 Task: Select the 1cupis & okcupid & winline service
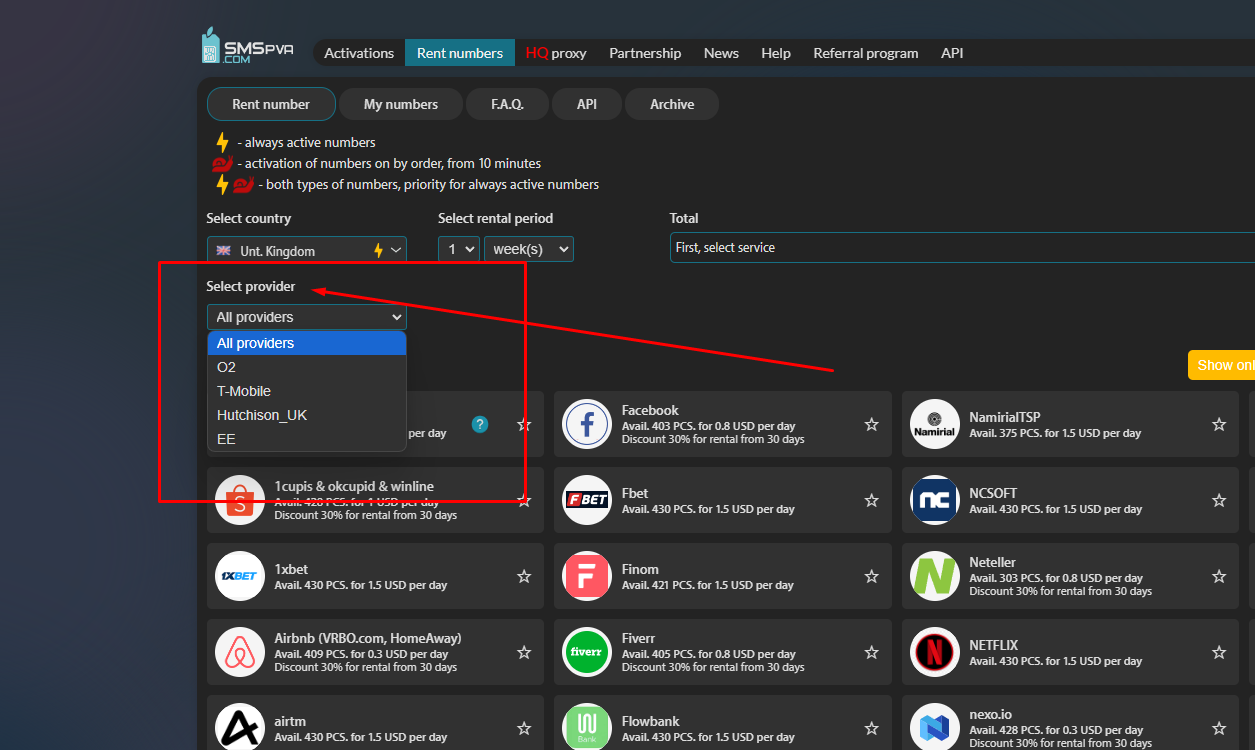(354, 486)
